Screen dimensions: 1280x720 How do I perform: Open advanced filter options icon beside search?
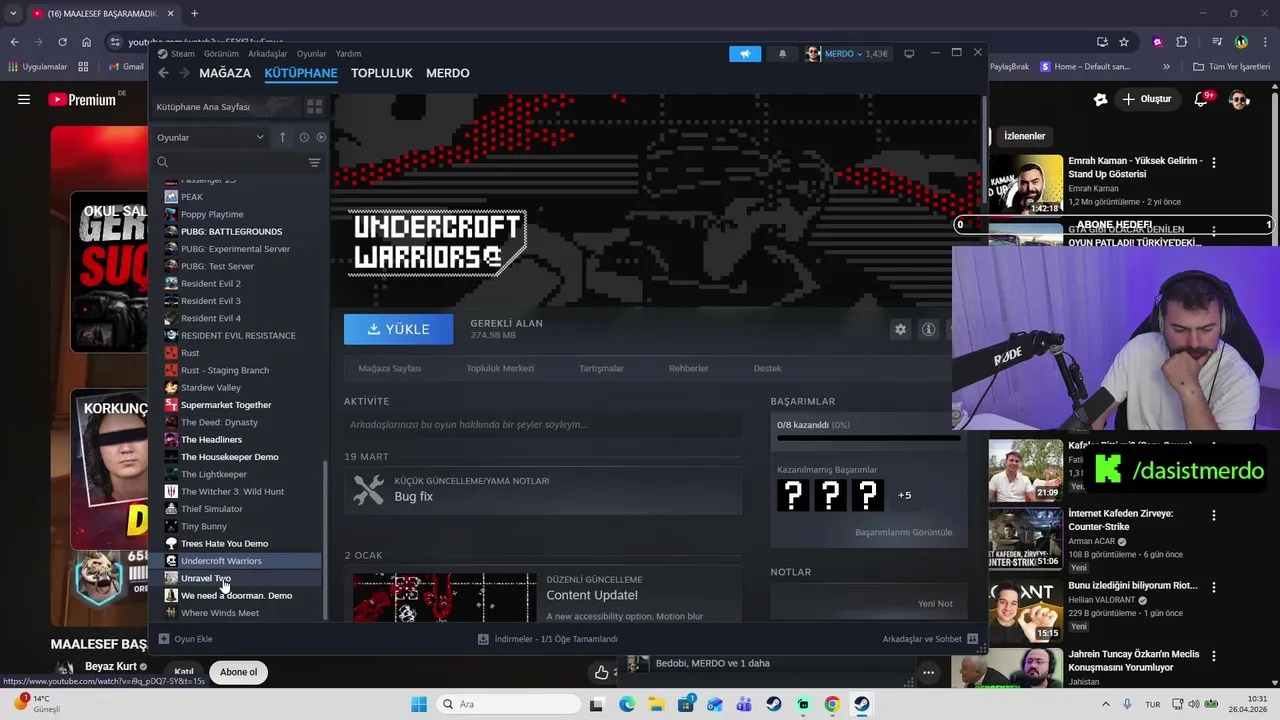click(x=314, y=162)
